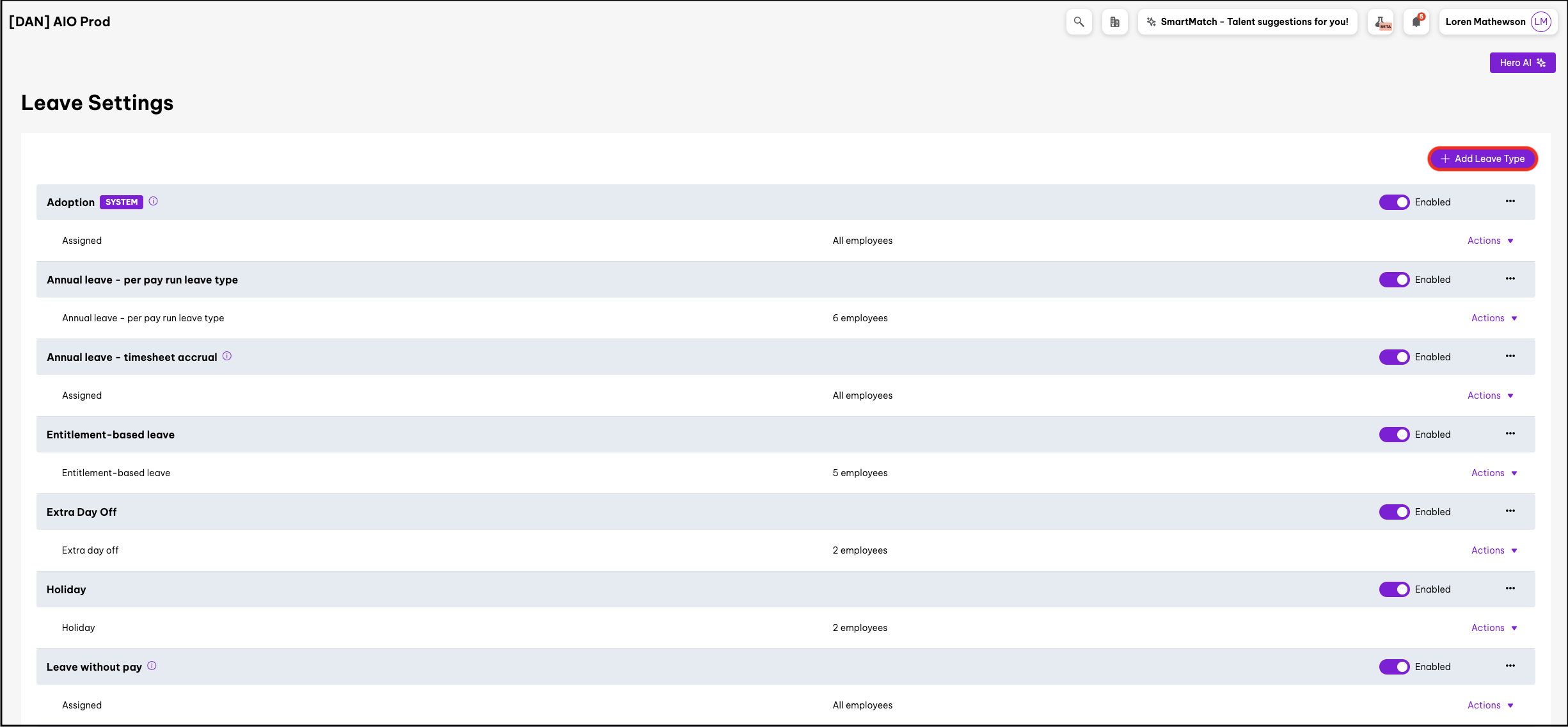This screenshot has width=1568, height=727.
Task: Launch the Hero AI button
Action: pyautogui.click(x=1522, y=63)
